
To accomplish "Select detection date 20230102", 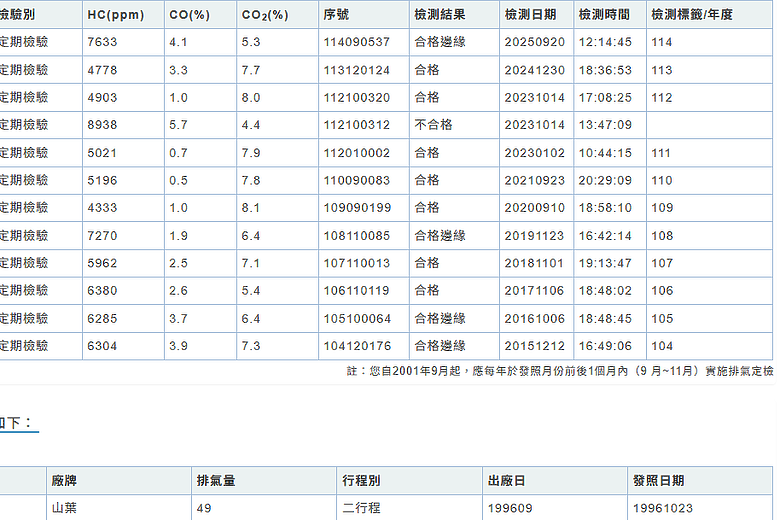I will click(x=535, y=153).
